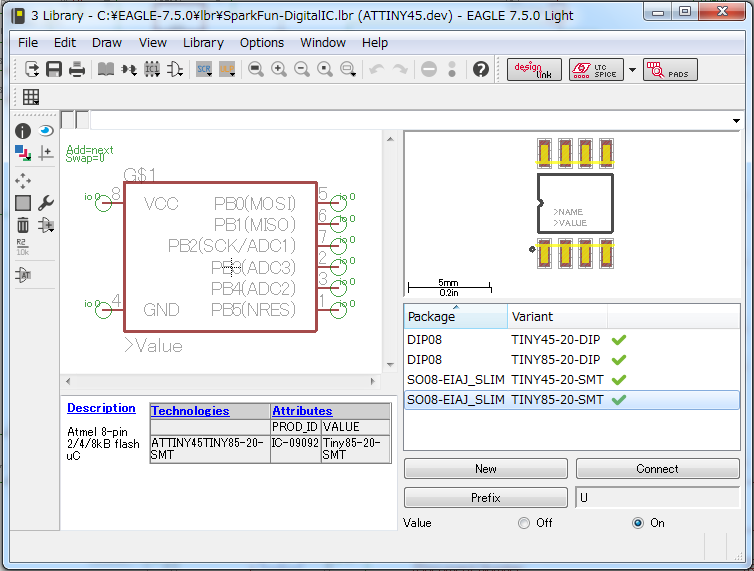Click the Variant column header

click(557, 317)
